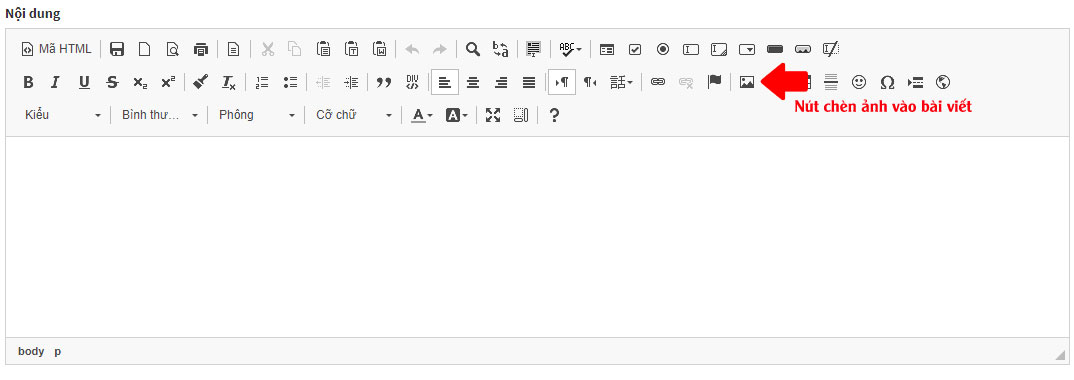Viewport: 1074px width, 380px height.
Task: Open the text color picker
Action: click(421, 115)
